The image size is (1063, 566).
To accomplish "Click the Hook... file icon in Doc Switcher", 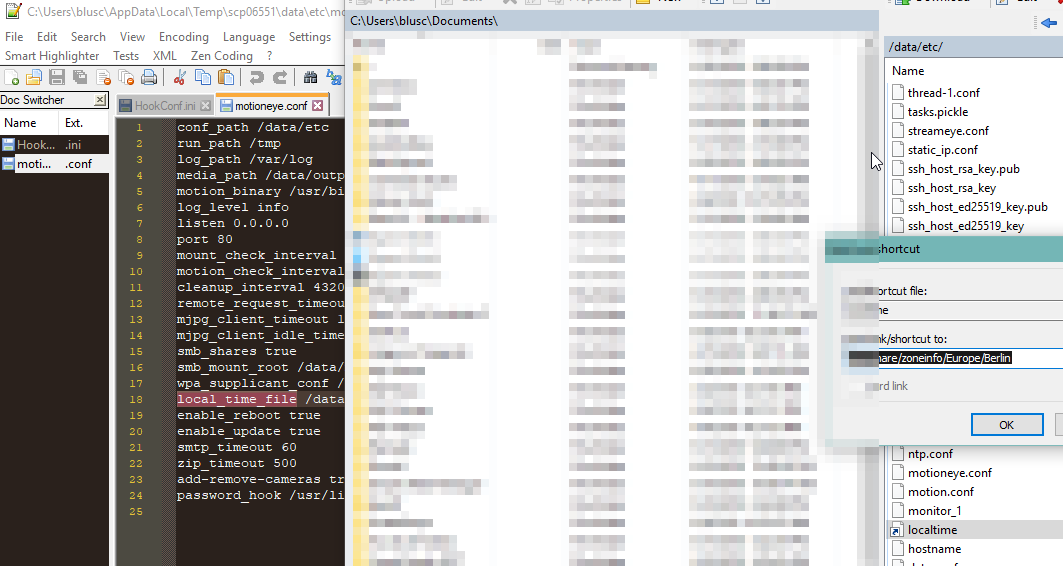I will 8,144.
